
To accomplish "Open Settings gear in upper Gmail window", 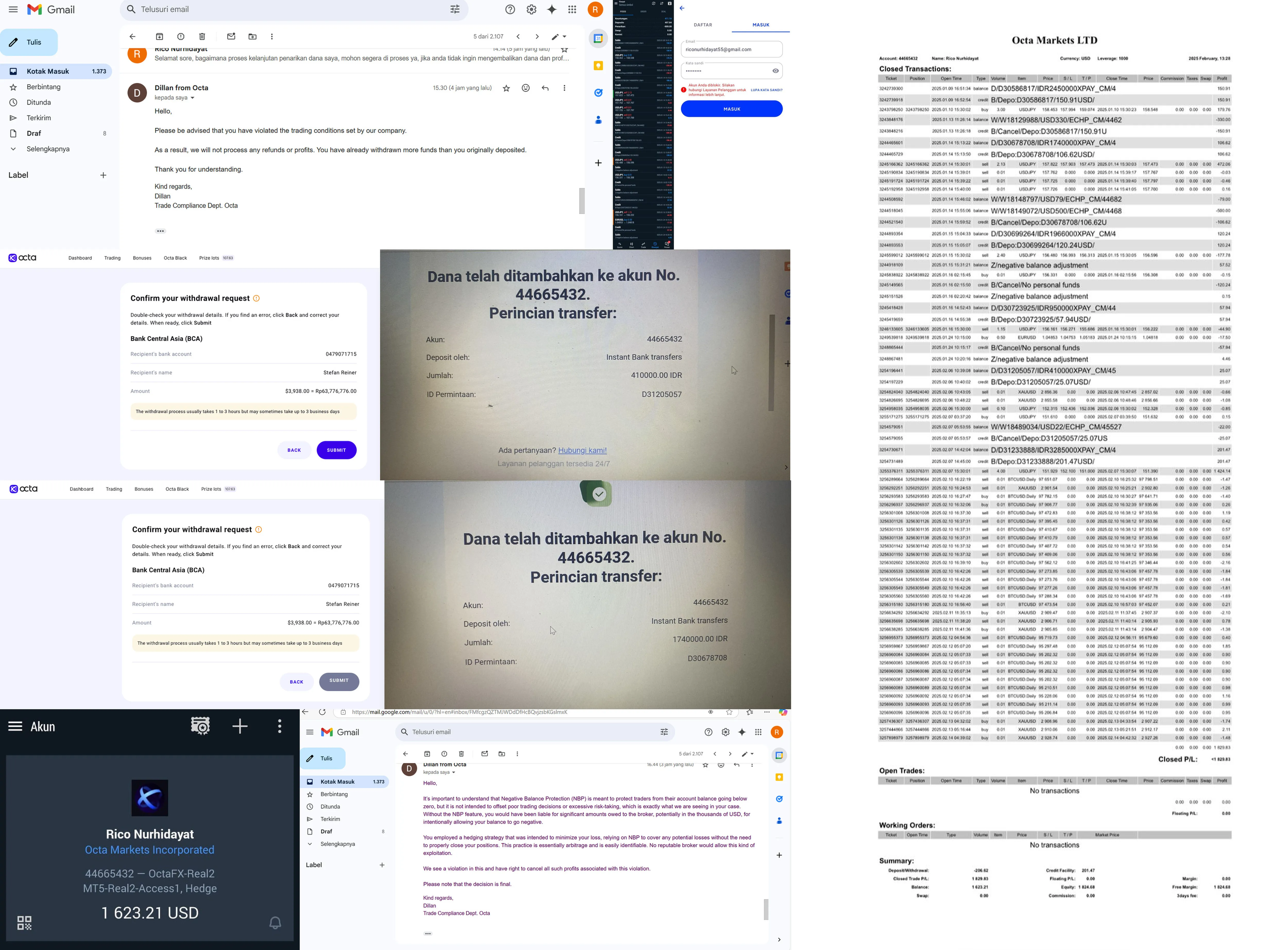I will point(531,9).
